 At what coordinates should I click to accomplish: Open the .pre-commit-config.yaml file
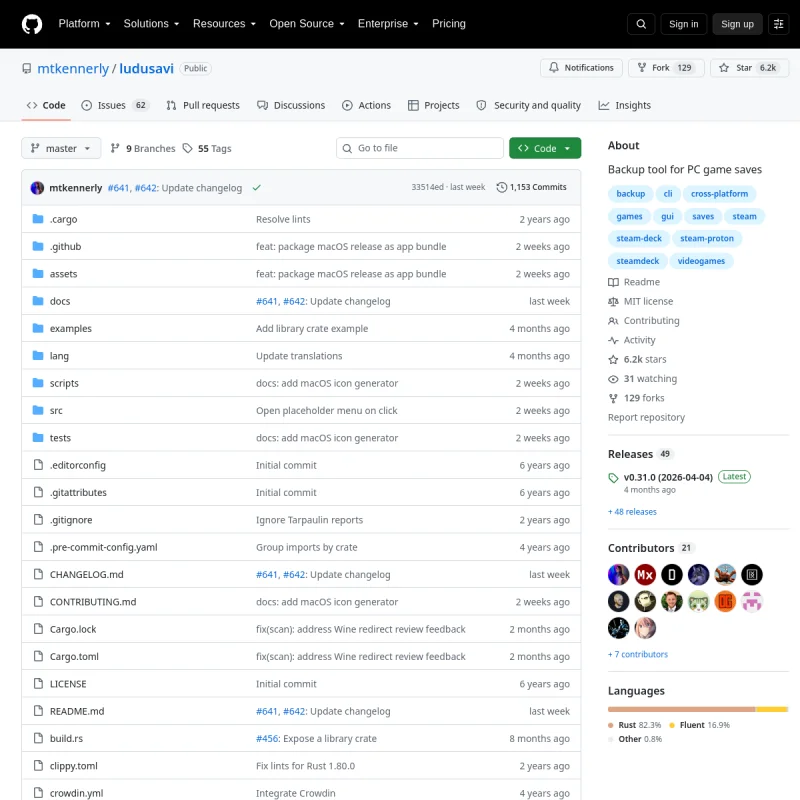(104, 547)
